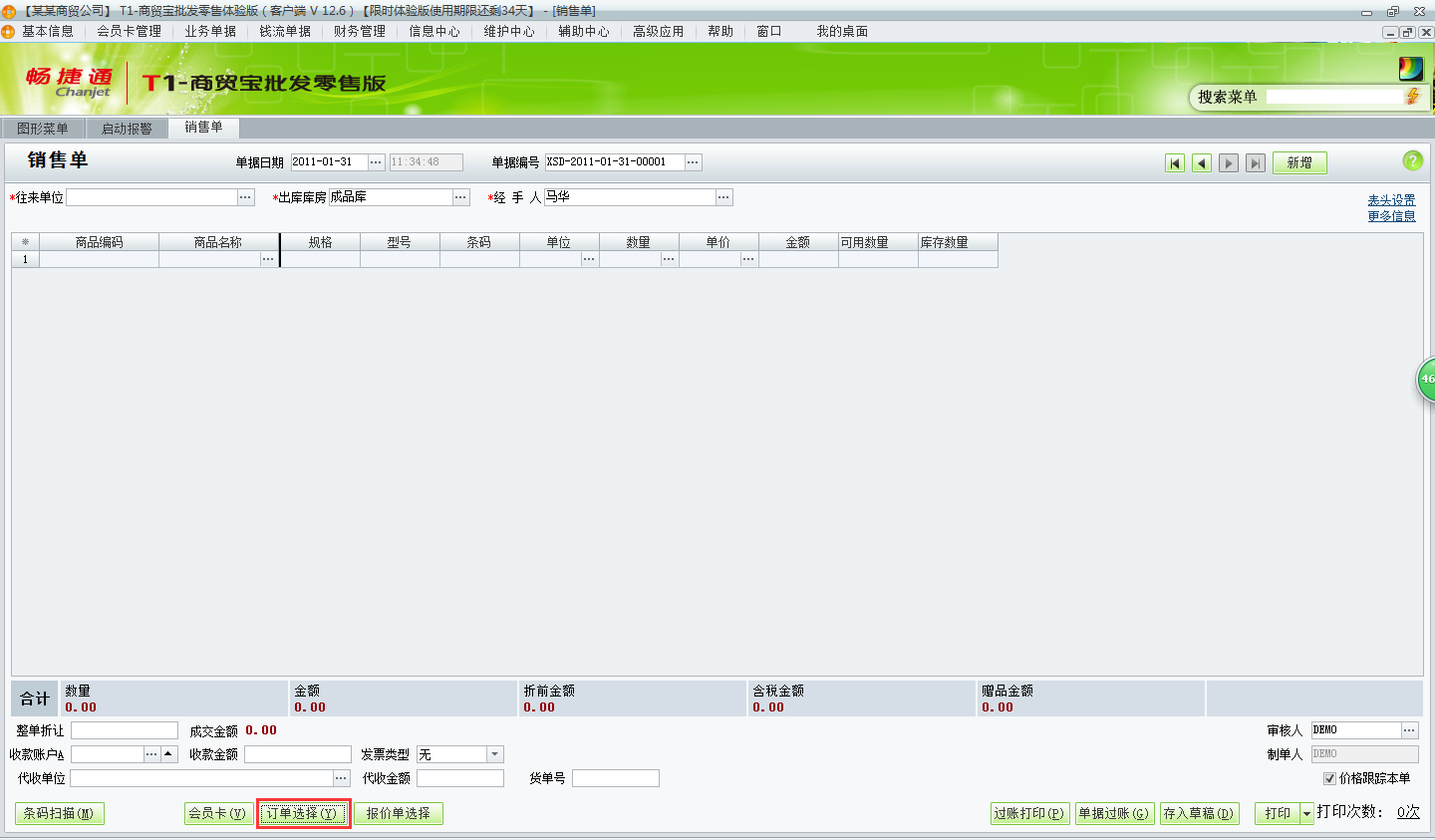打开往来单位选择的省略号图标

245,196
